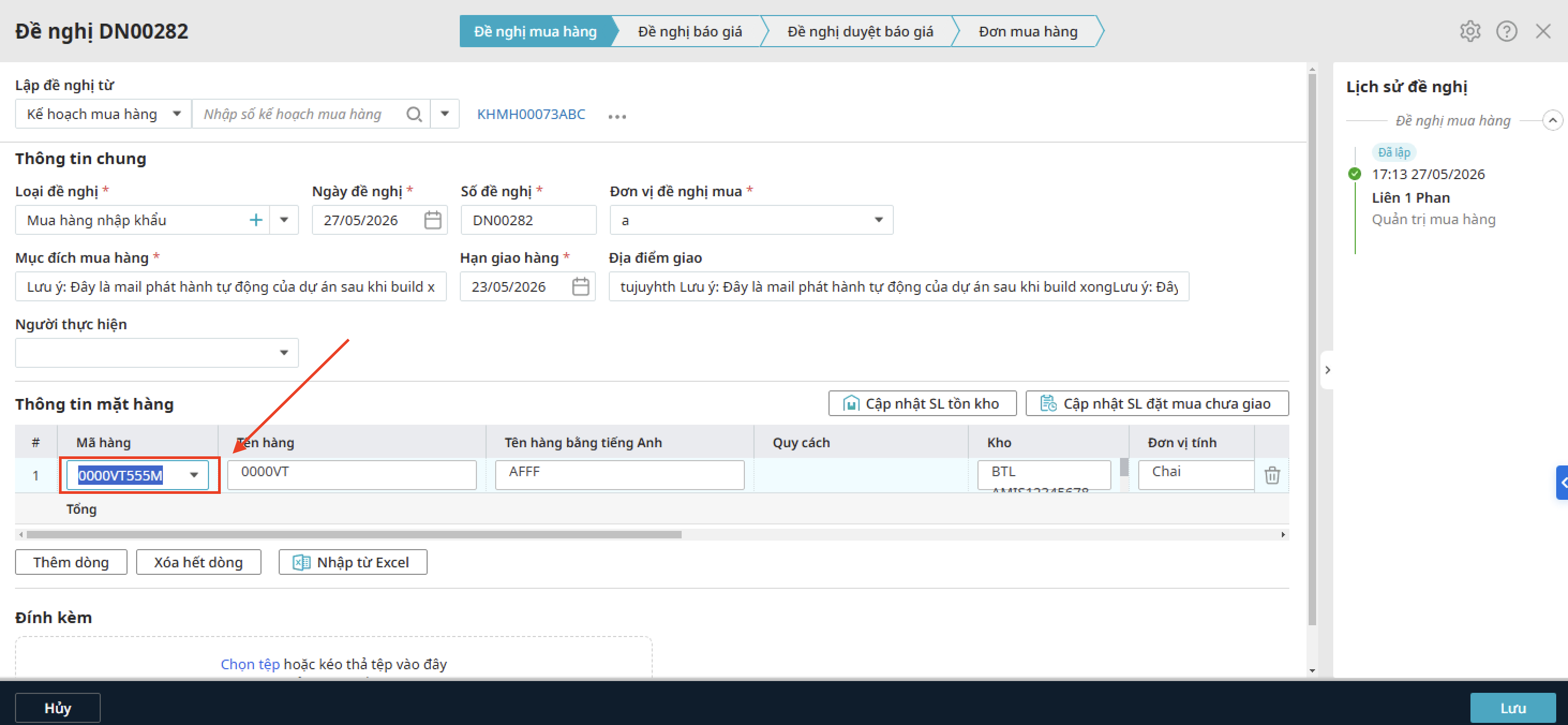The height and width of the screenshot is (725, 1568).
Task: Open the three-dots menu next to KHMH00073ABC
Action: [617, 116]
